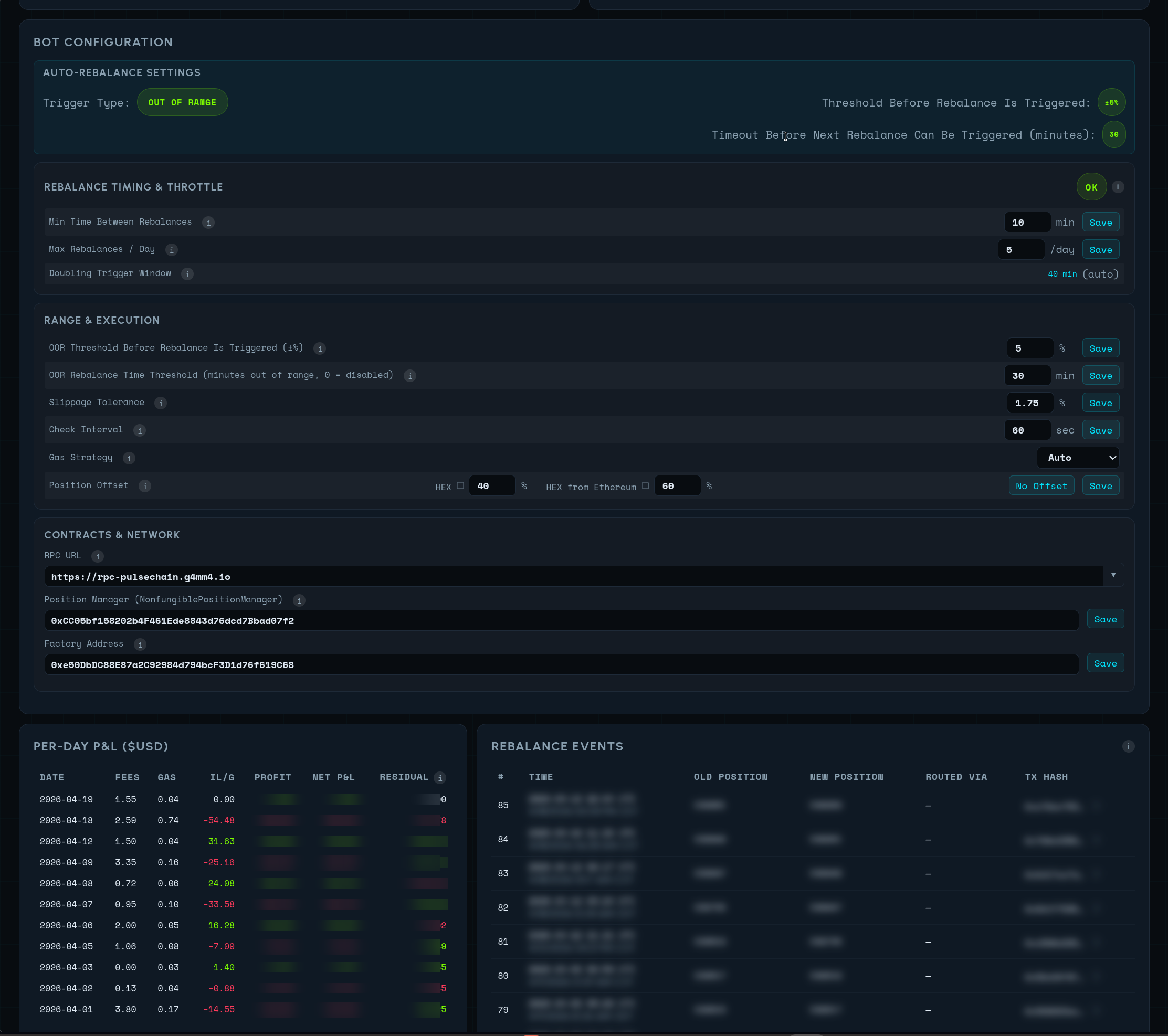1168x1036 pixels.
Task: Click the ±5% threshold badge
Action: (1111, 102)
